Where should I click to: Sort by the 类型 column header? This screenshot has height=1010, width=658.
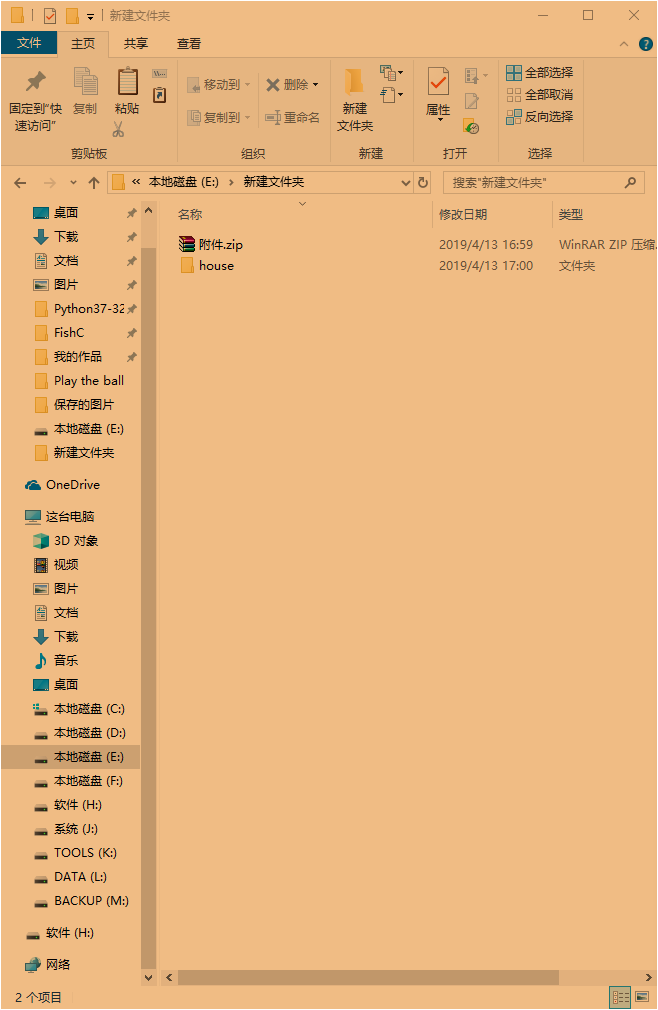pos(571,214)
